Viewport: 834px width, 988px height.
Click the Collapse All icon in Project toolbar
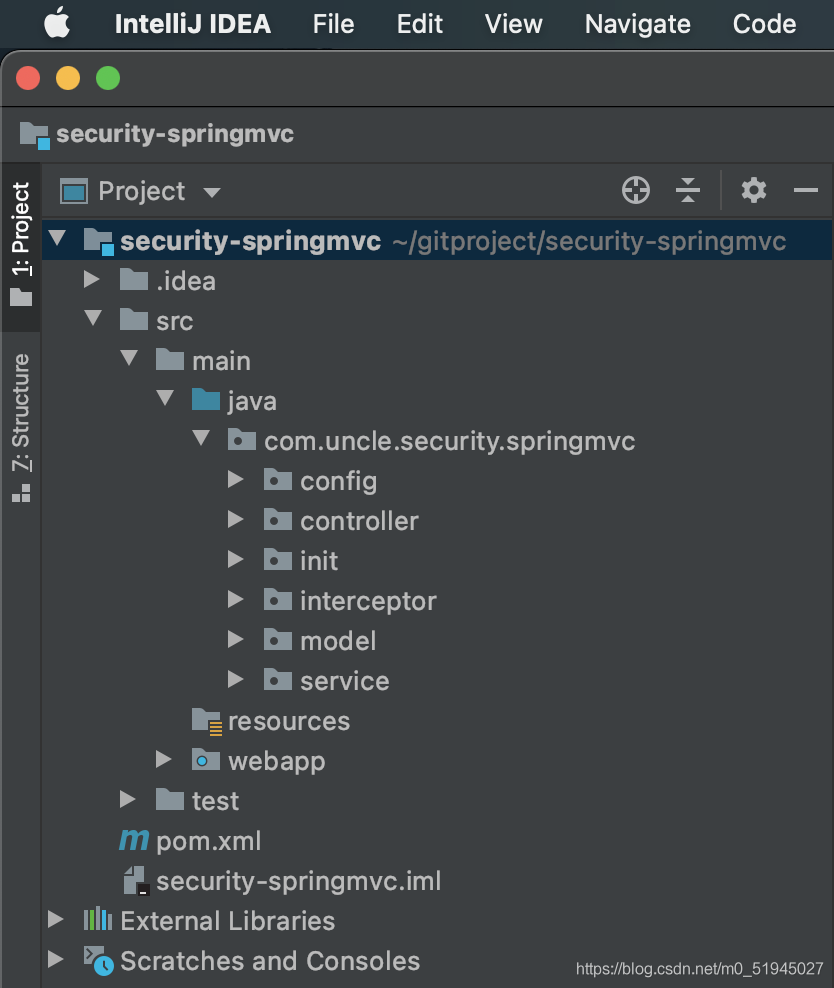(x=688, y=190)
